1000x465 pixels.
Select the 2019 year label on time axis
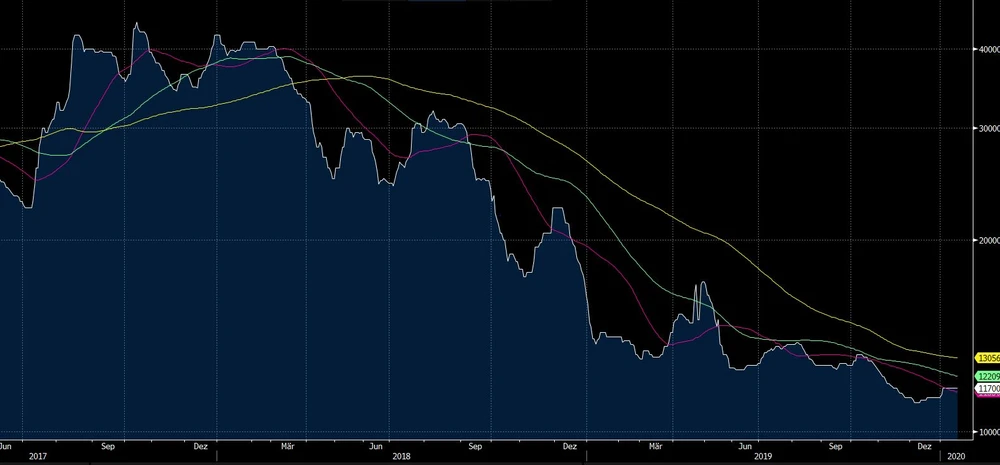(x=765, y=456)
